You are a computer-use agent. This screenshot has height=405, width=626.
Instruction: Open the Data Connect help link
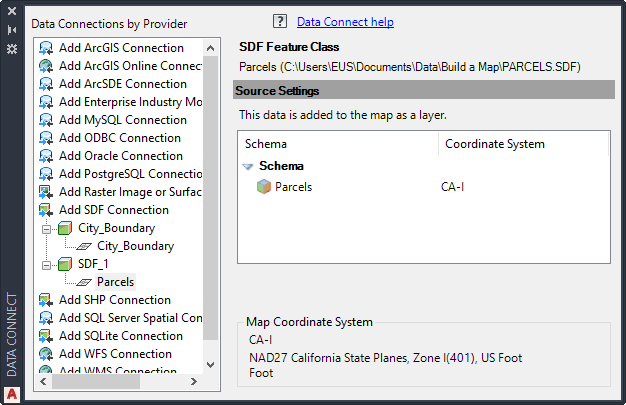345,22
